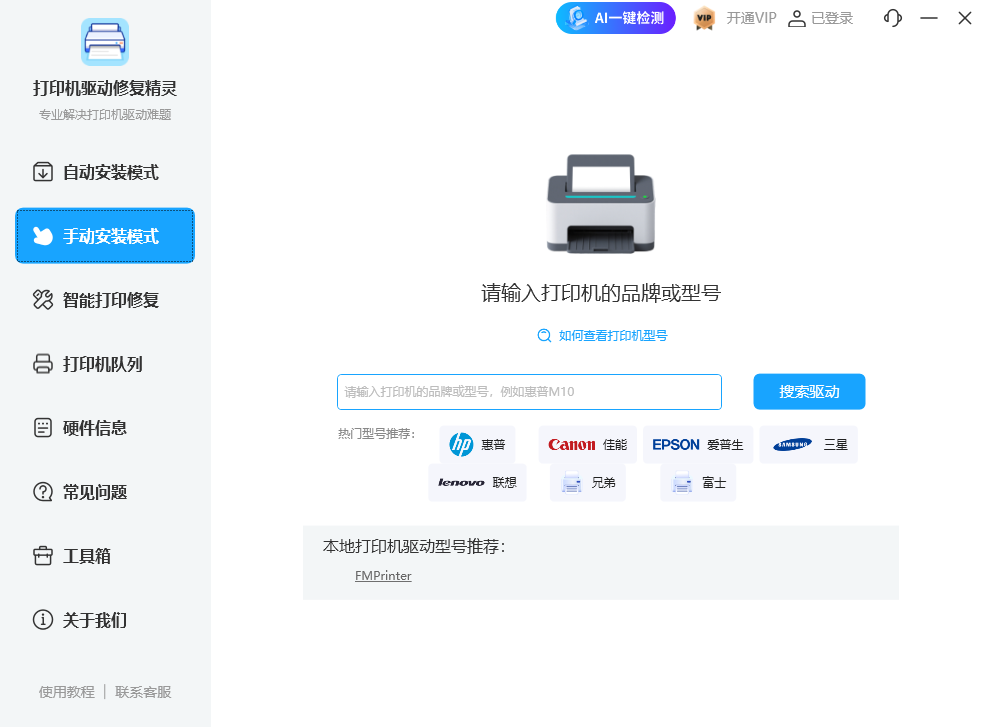990x727 pixels.
Task: Select the HP 惠普 brand shortcut
Action: [x=477, y=443]
